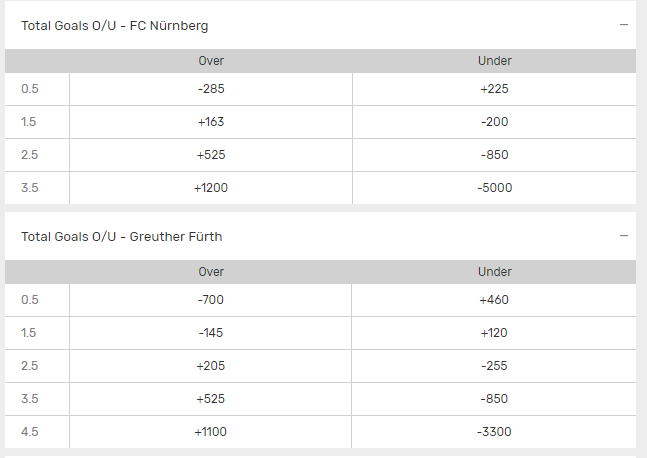Pick Nürnberg under 1.5 goals at -200

(494, 122)
